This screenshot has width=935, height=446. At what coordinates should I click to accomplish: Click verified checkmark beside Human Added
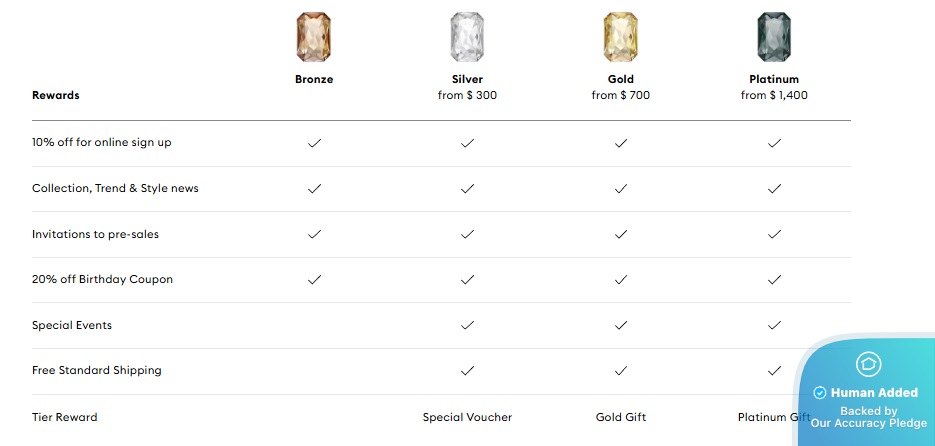820,393
